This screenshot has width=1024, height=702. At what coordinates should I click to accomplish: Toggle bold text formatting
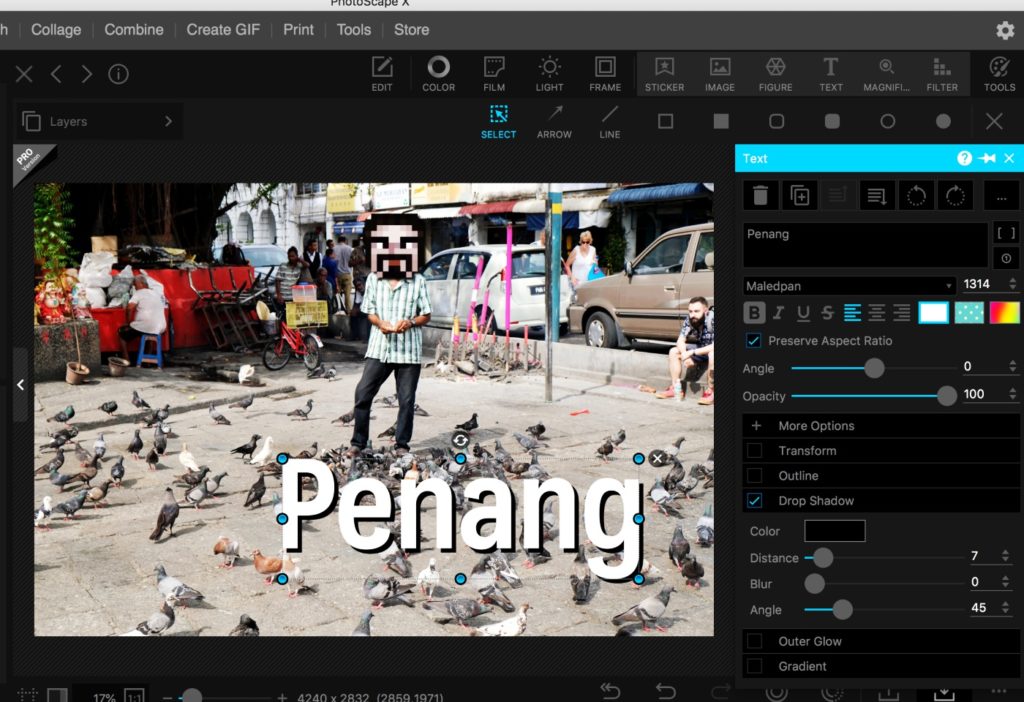click(755, 313)
